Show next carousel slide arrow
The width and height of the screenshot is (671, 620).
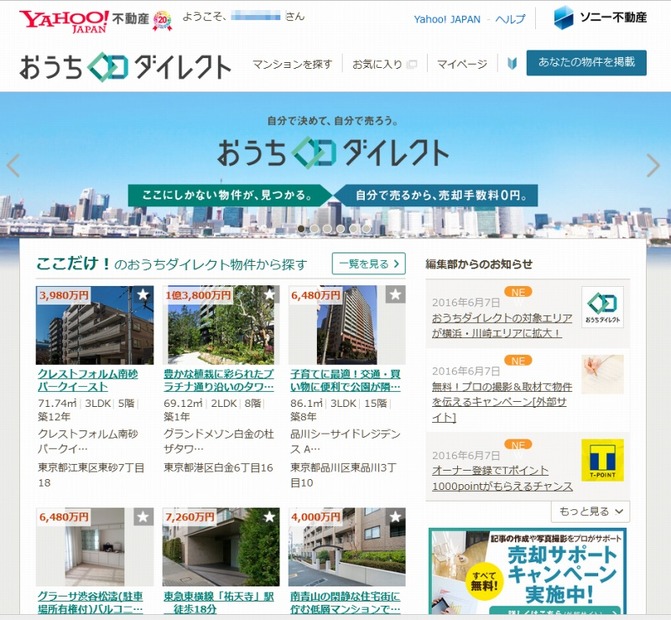pyautogui.click(x=653, y=165)
